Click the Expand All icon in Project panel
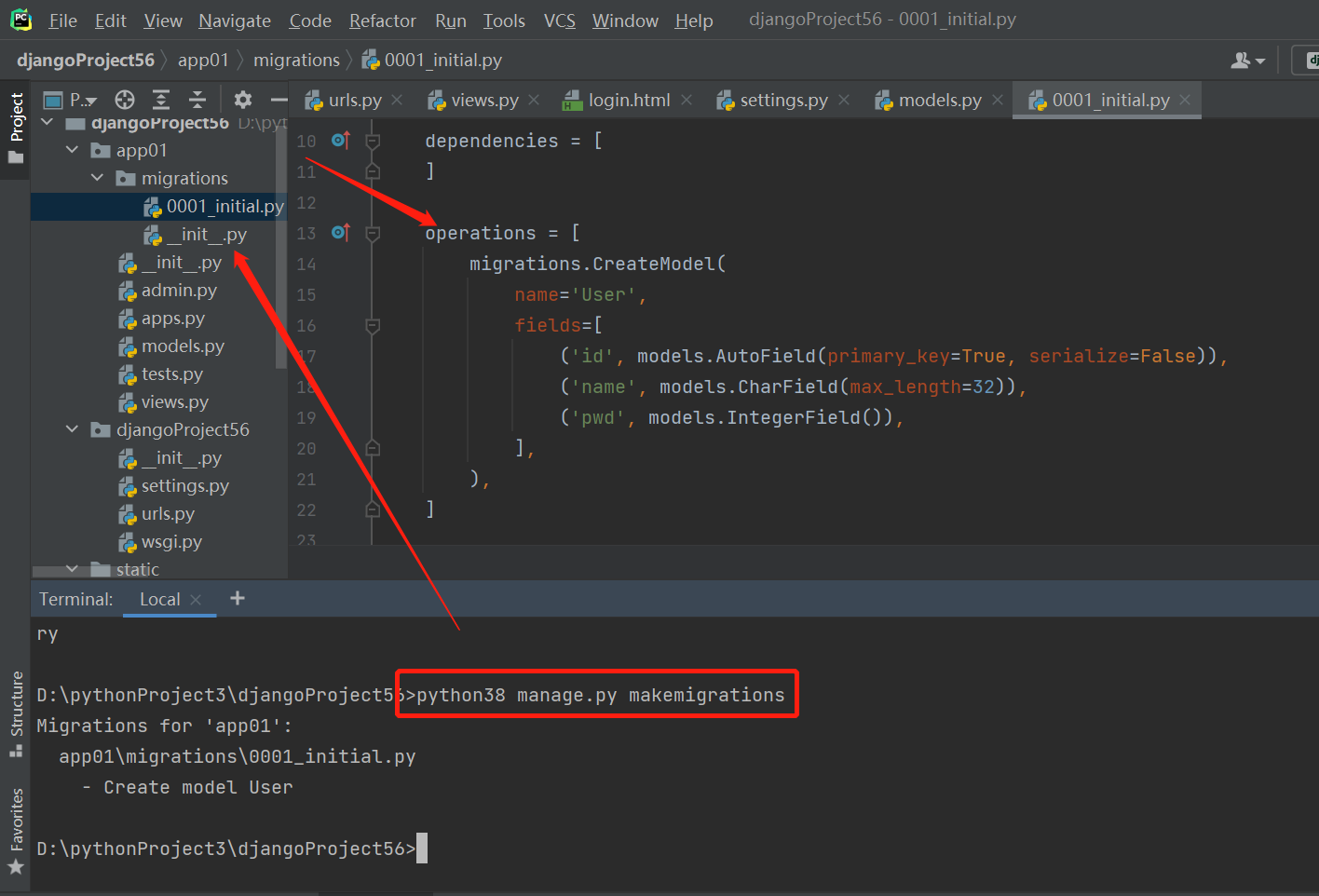1319x896 pixels. (161, 100)
